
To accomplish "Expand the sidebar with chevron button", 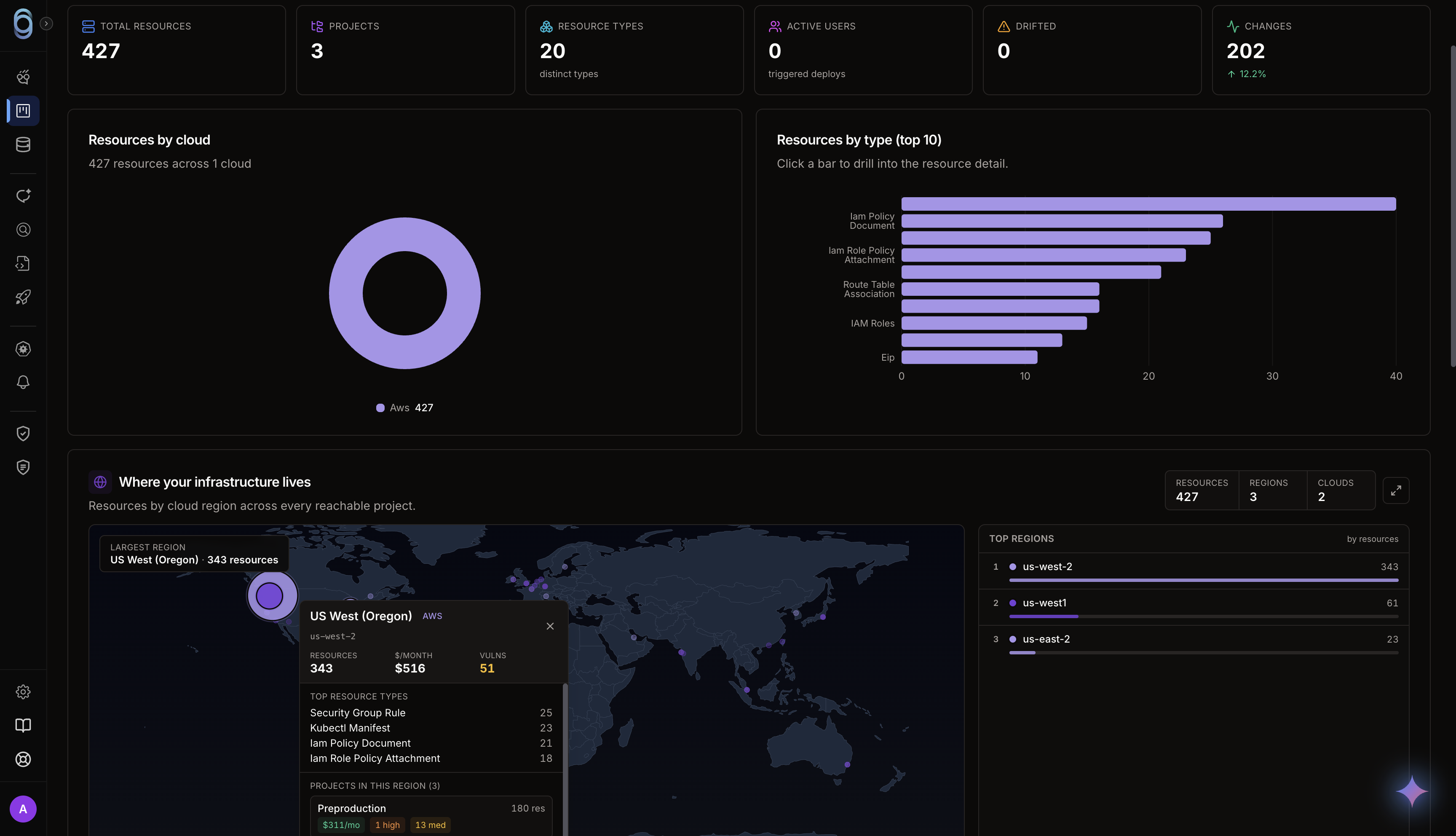I will tap(46, 24).
